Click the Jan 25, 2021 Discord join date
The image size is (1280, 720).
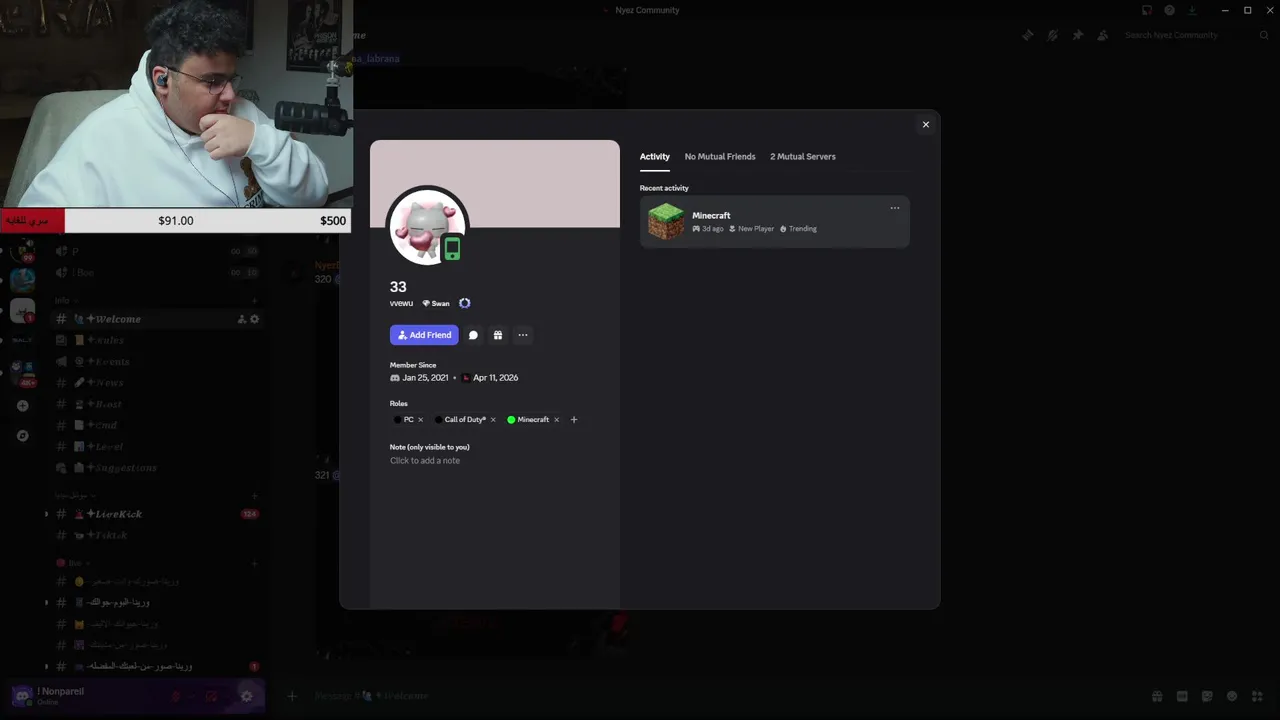425,378
